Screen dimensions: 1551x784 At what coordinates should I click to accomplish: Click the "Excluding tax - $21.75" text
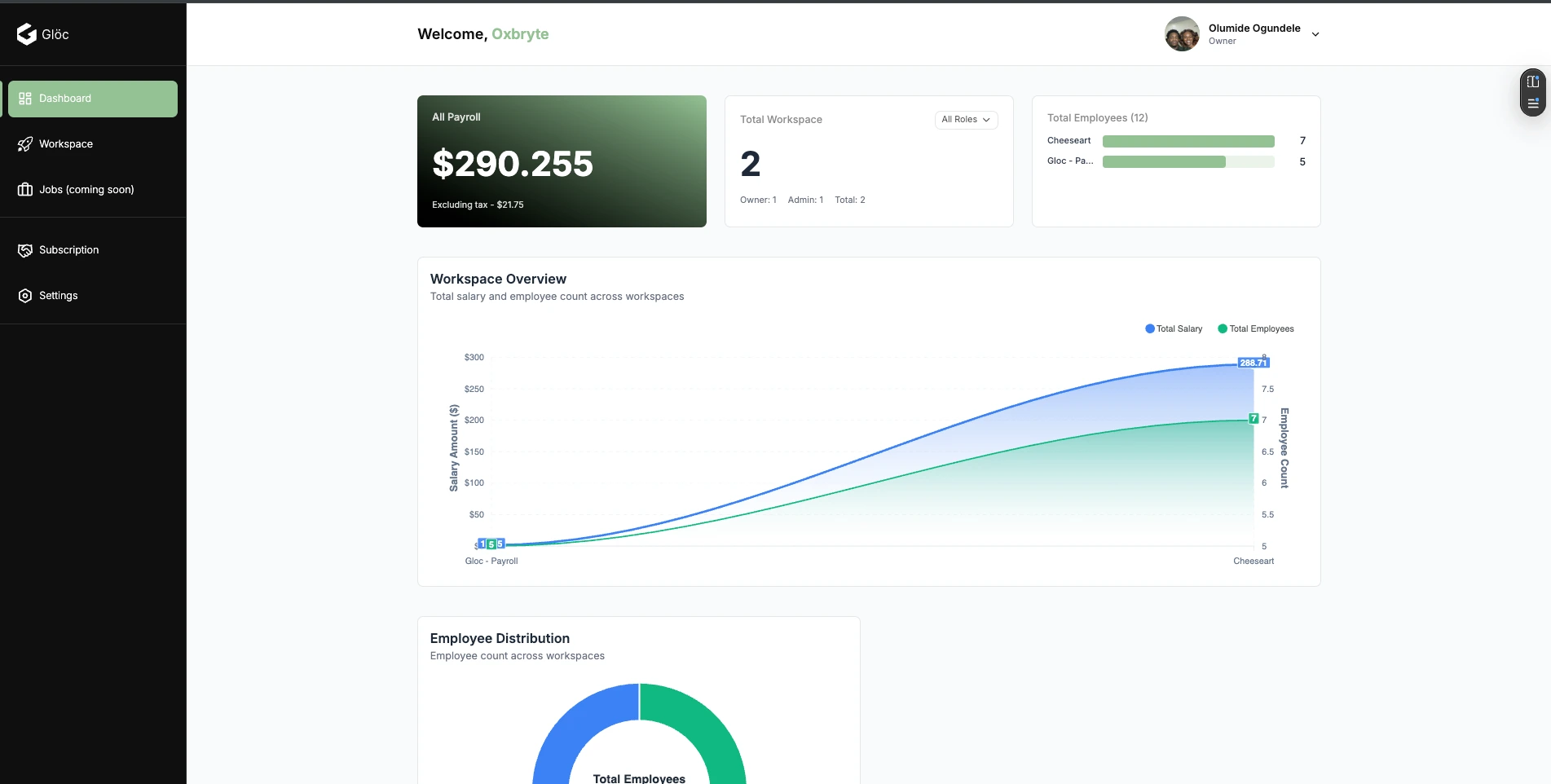[x=478, y=205]
